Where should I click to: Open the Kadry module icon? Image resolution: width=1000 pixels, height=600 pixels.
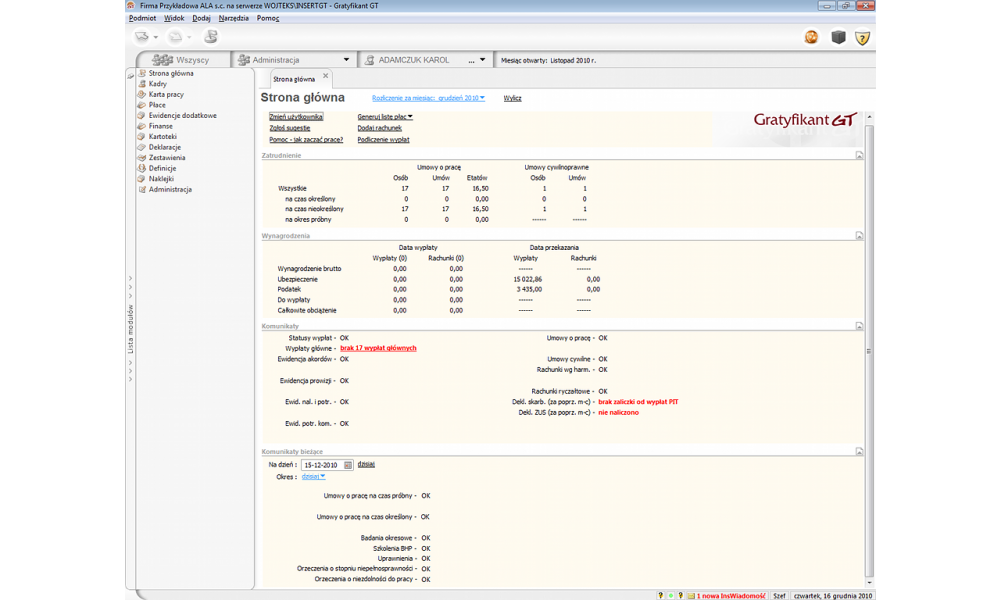point(142,84)
